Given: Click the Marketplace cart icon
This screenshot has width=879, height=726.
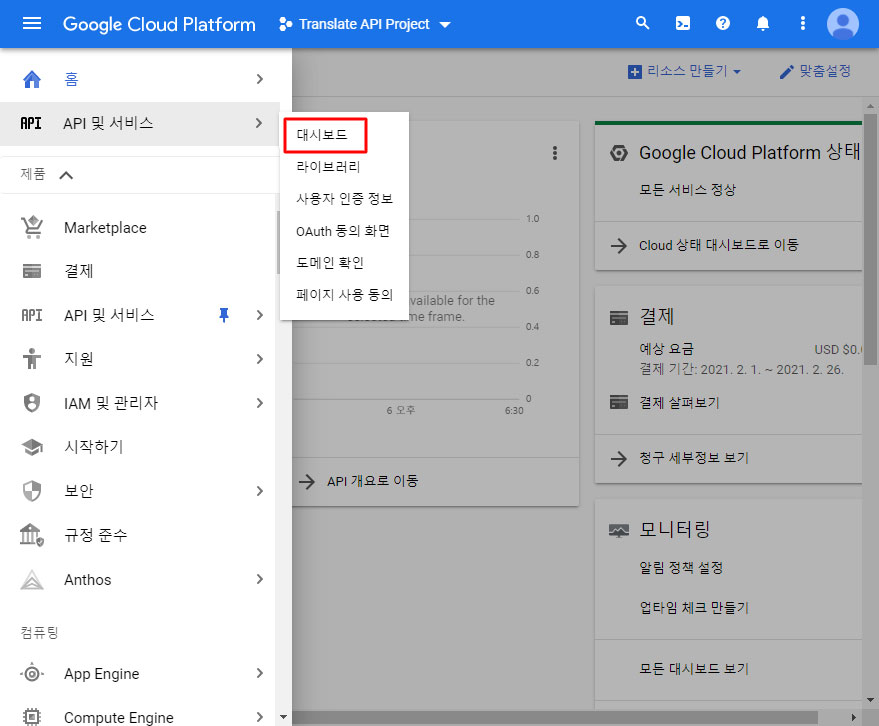Looking at the screenshot, I should tap(32, 228).
